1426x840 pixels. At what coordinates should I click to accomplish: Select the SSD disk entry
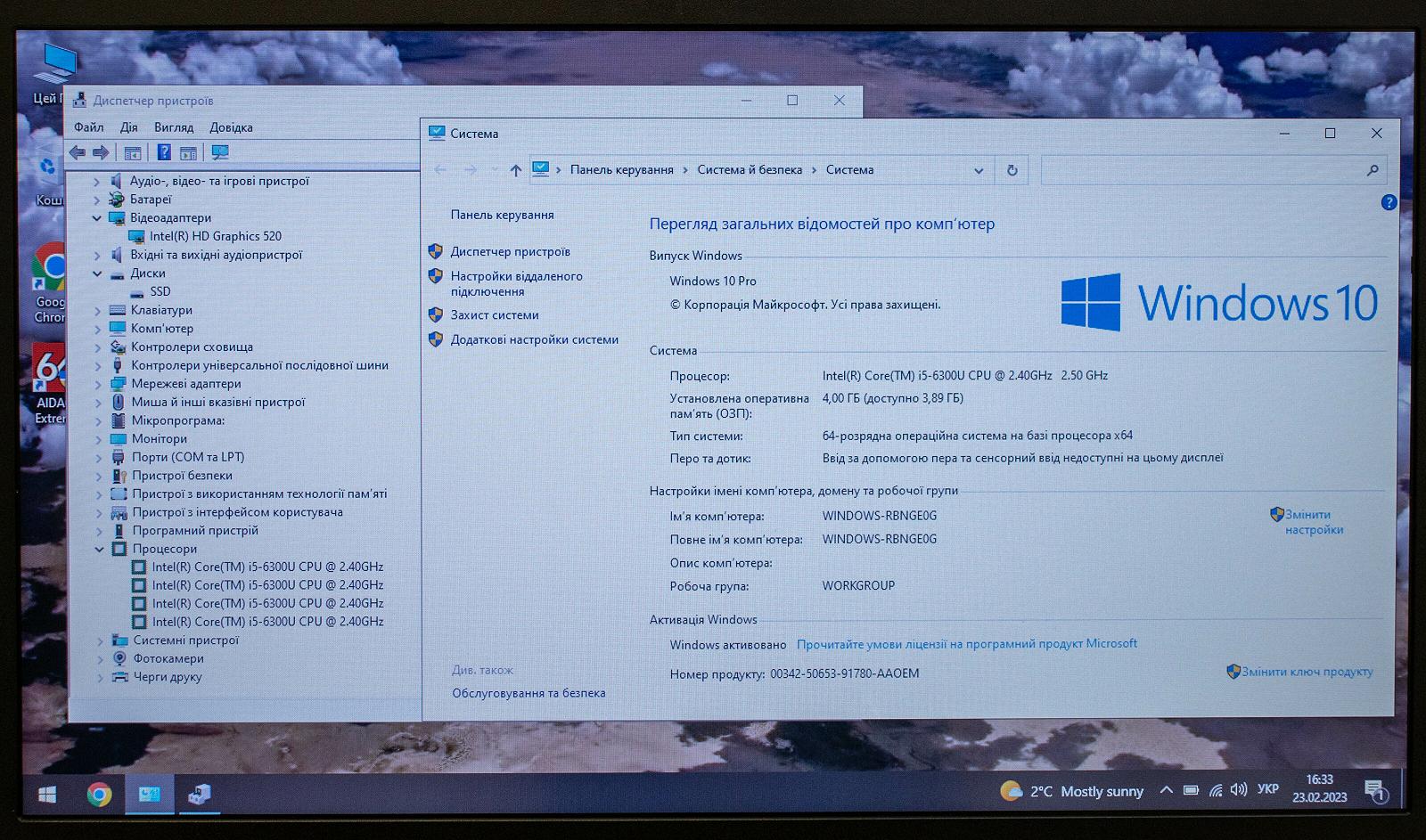(x=160, y=291)
